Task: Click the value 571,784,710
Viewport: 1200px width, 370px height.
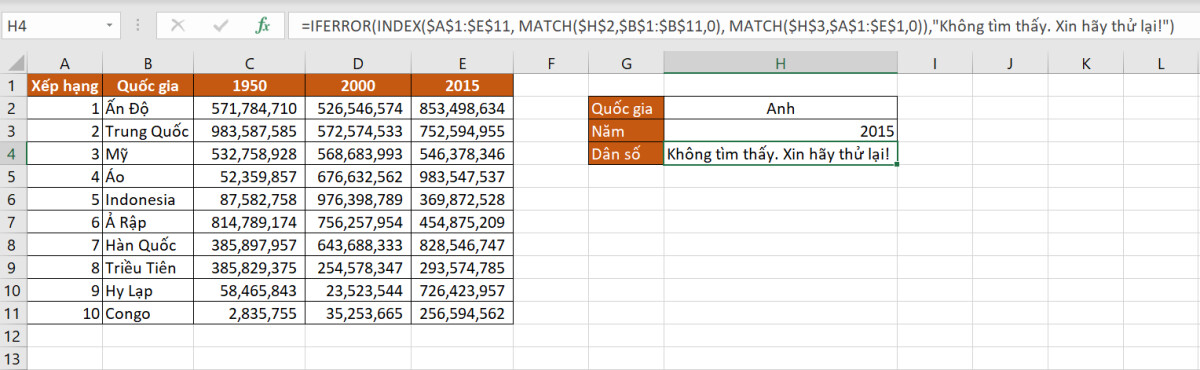Action: coord(250,108)
